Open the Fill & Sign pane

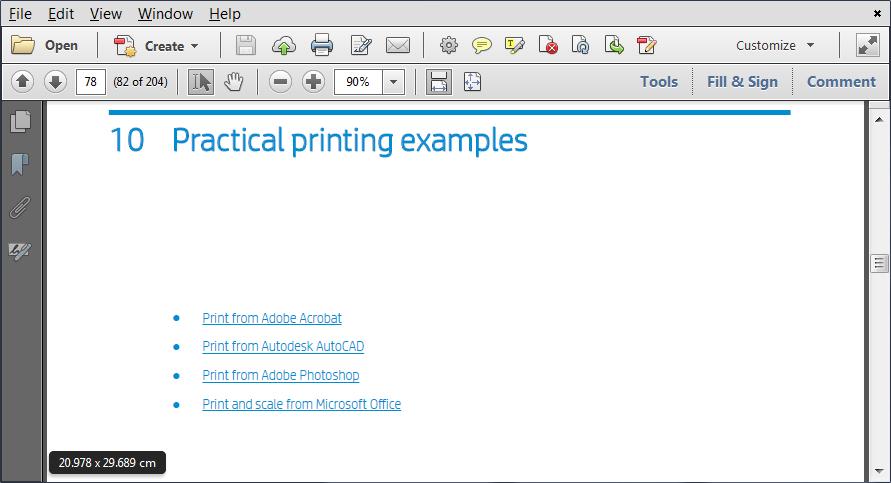tap(742, 82)
